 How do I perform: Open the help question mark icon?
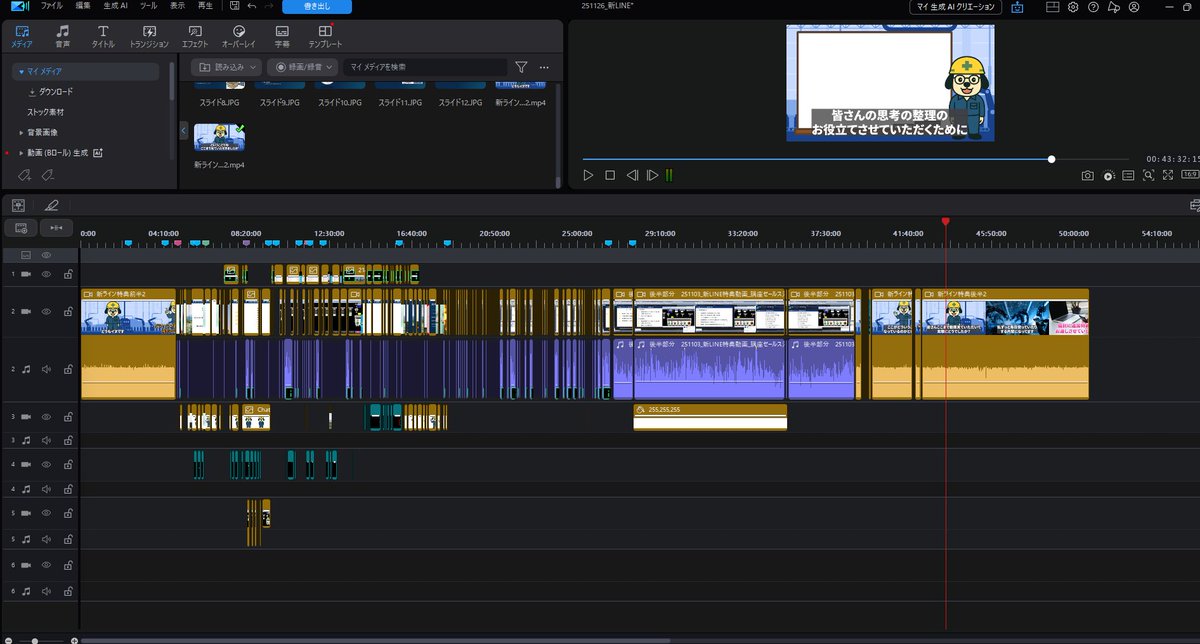coord(1093,7)
